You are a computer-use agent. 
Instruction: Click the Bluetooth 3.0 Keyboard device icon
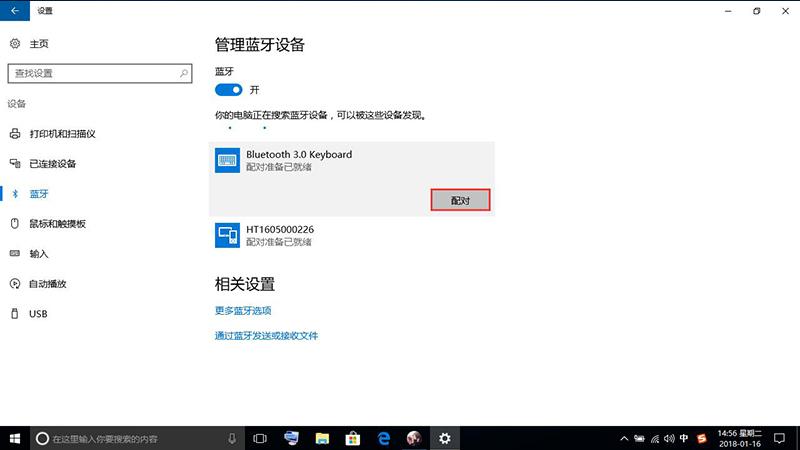point(227,160)
